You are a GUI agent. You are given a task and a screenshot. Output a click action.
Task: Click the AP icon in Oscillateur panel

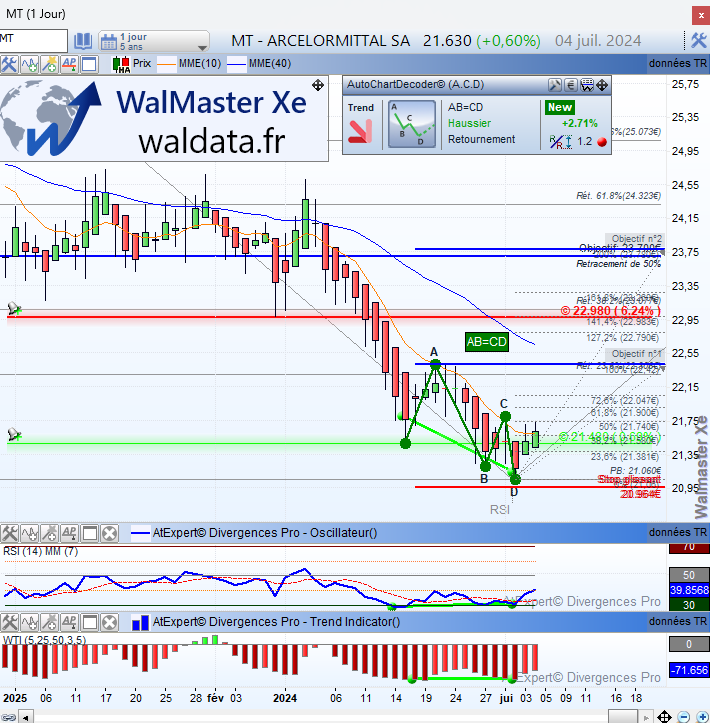(x=70, y=533)
